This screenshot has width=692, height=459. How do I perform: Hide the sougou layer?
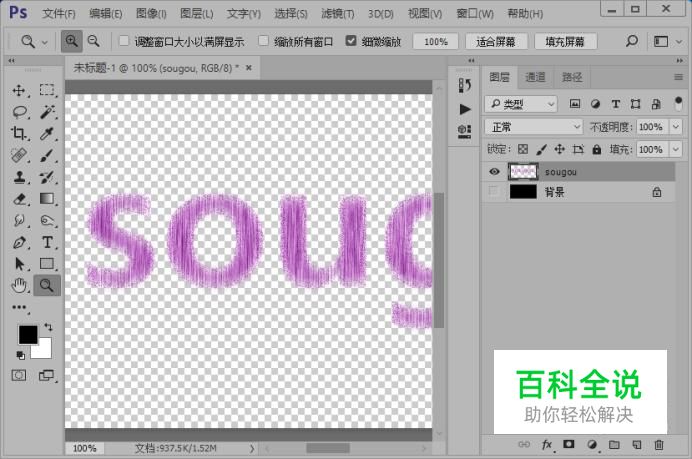pos(494,172)
